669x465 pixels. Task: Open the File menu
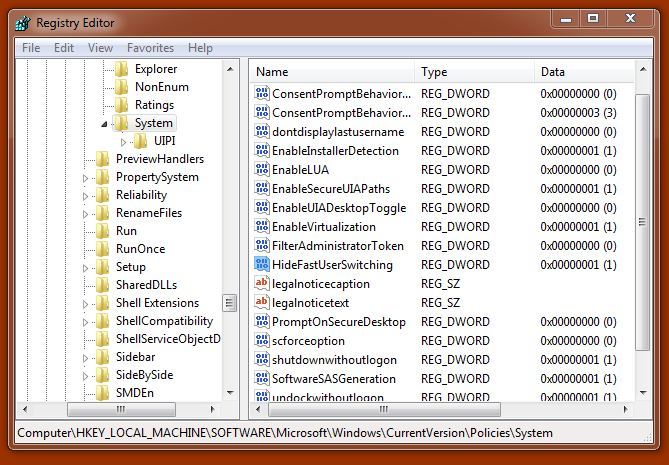31,48
